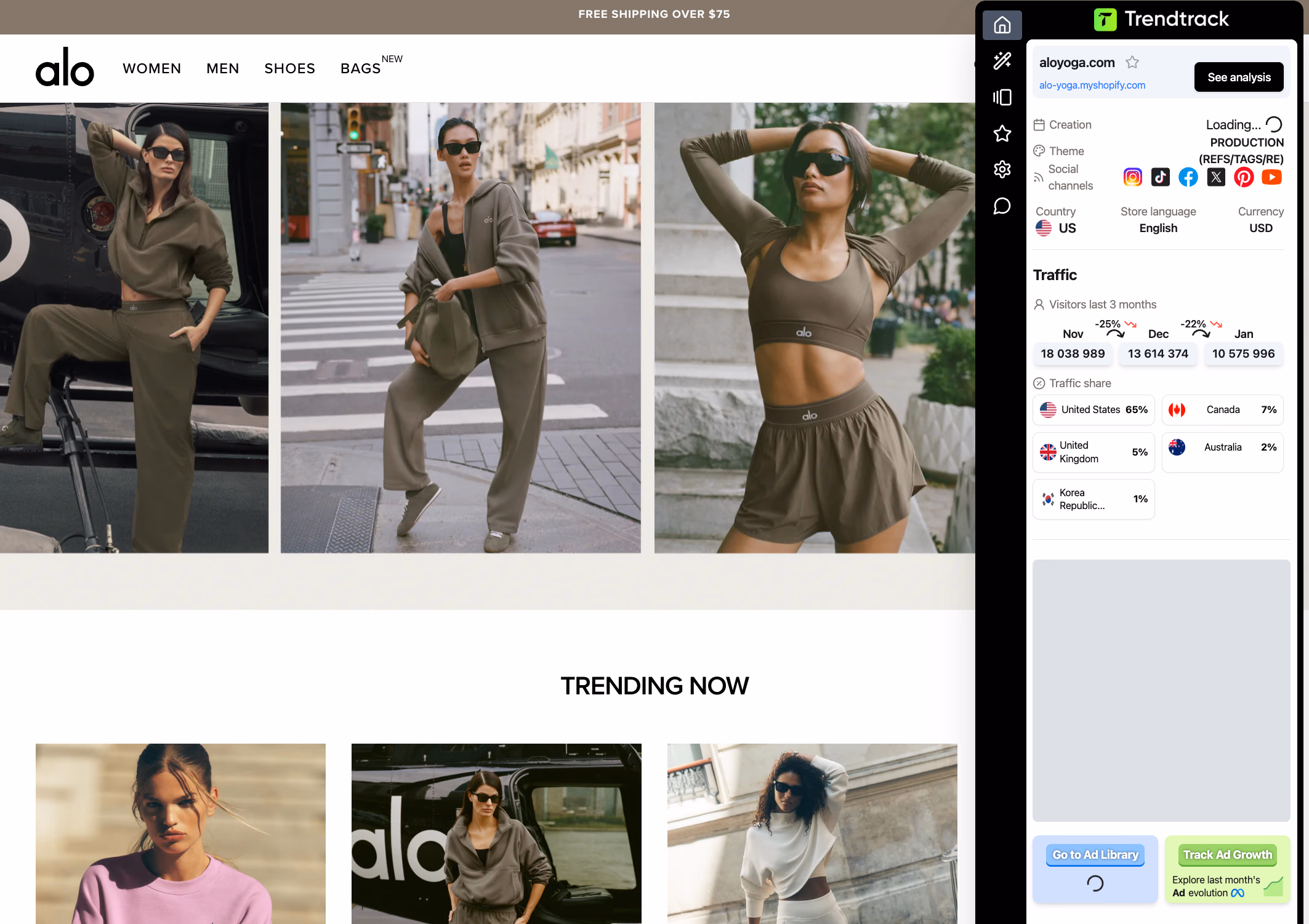The image size is (1309, 924).
Task: Open the X social channel
Action: [1215, 177]
